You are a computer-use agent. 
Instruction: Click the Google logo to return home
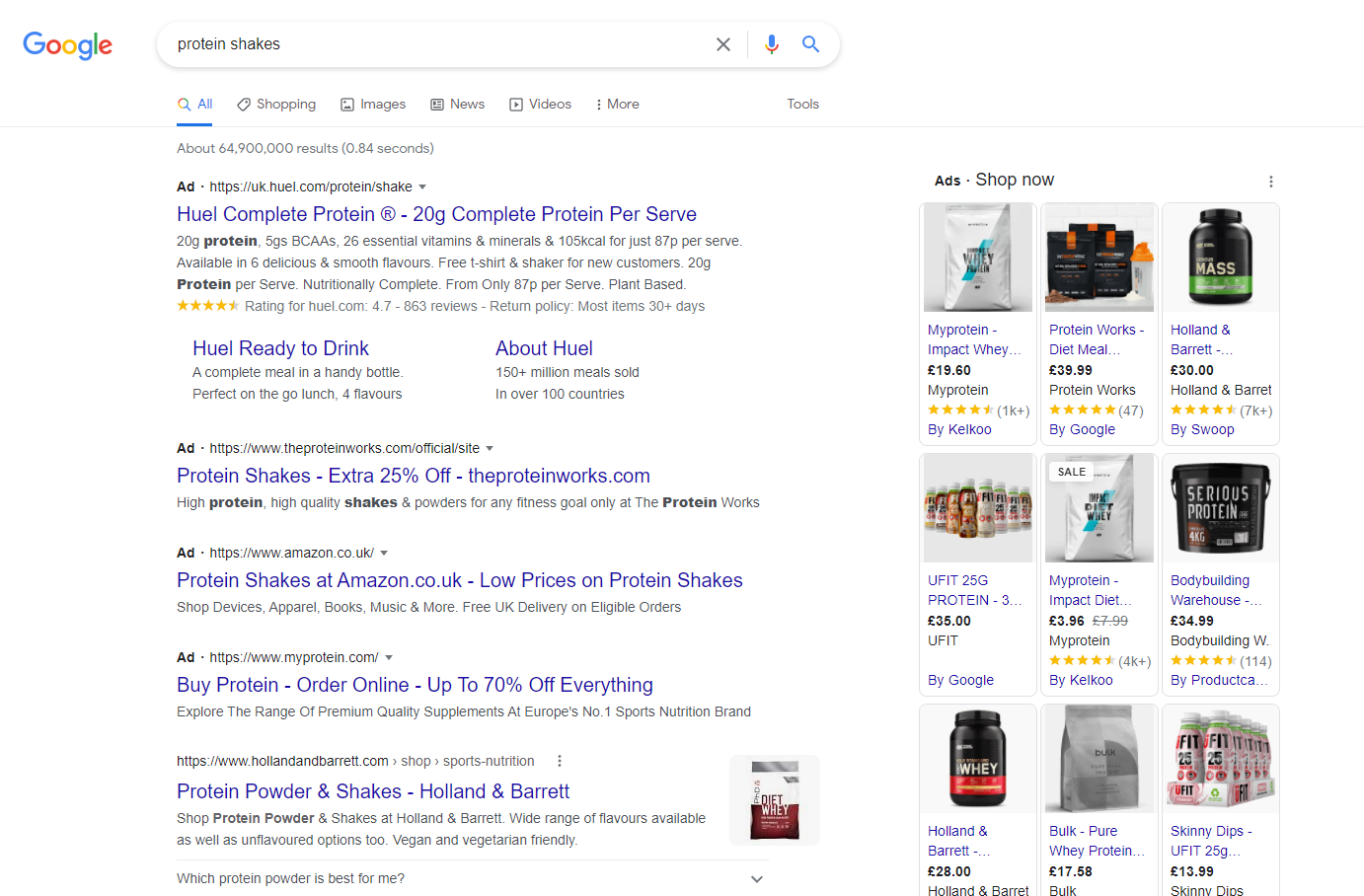pos(66,44)
